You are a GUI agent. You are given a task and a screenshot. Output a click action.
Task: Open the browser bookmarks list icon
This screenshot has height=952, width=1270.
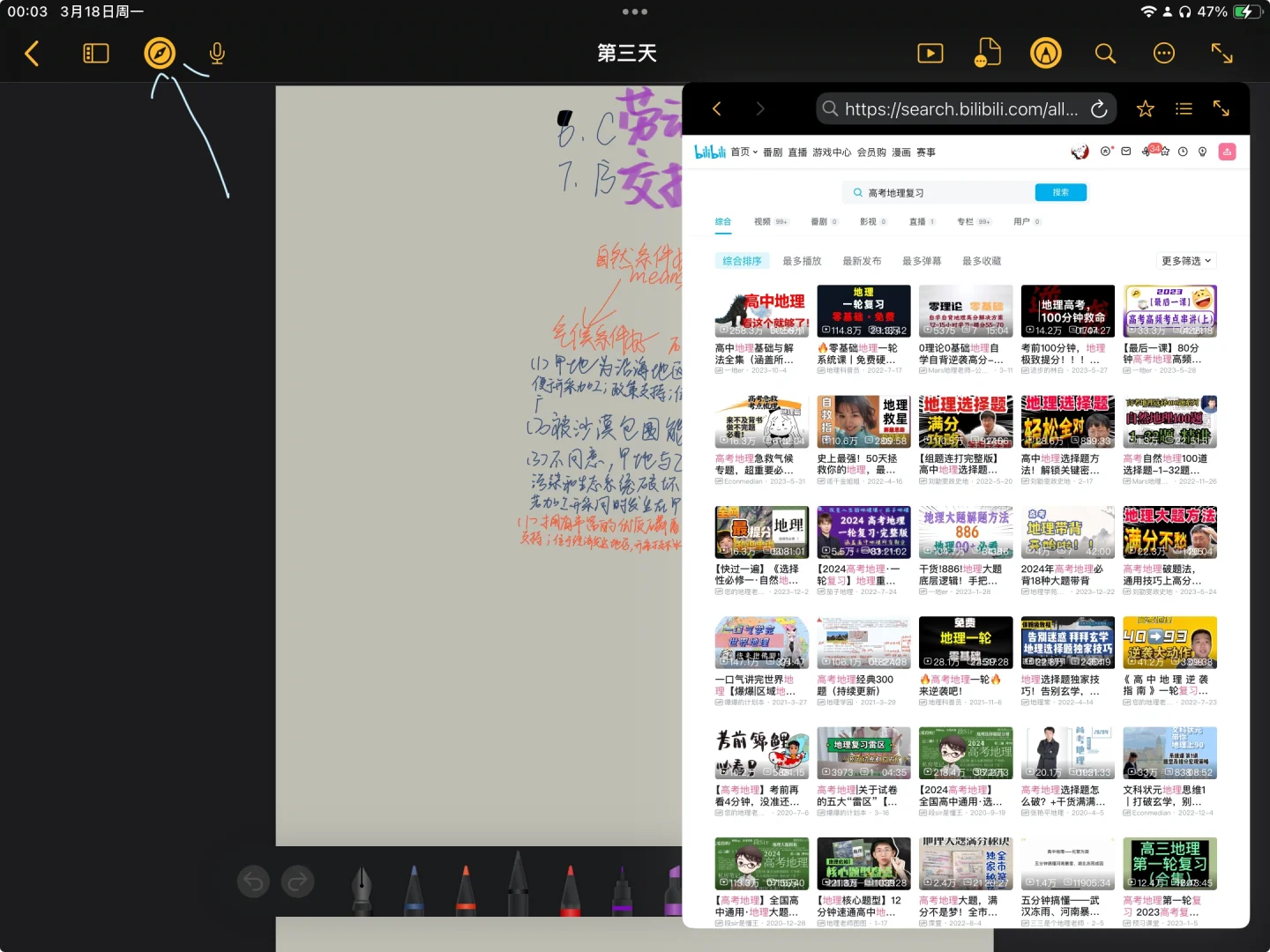(1184, 108)
